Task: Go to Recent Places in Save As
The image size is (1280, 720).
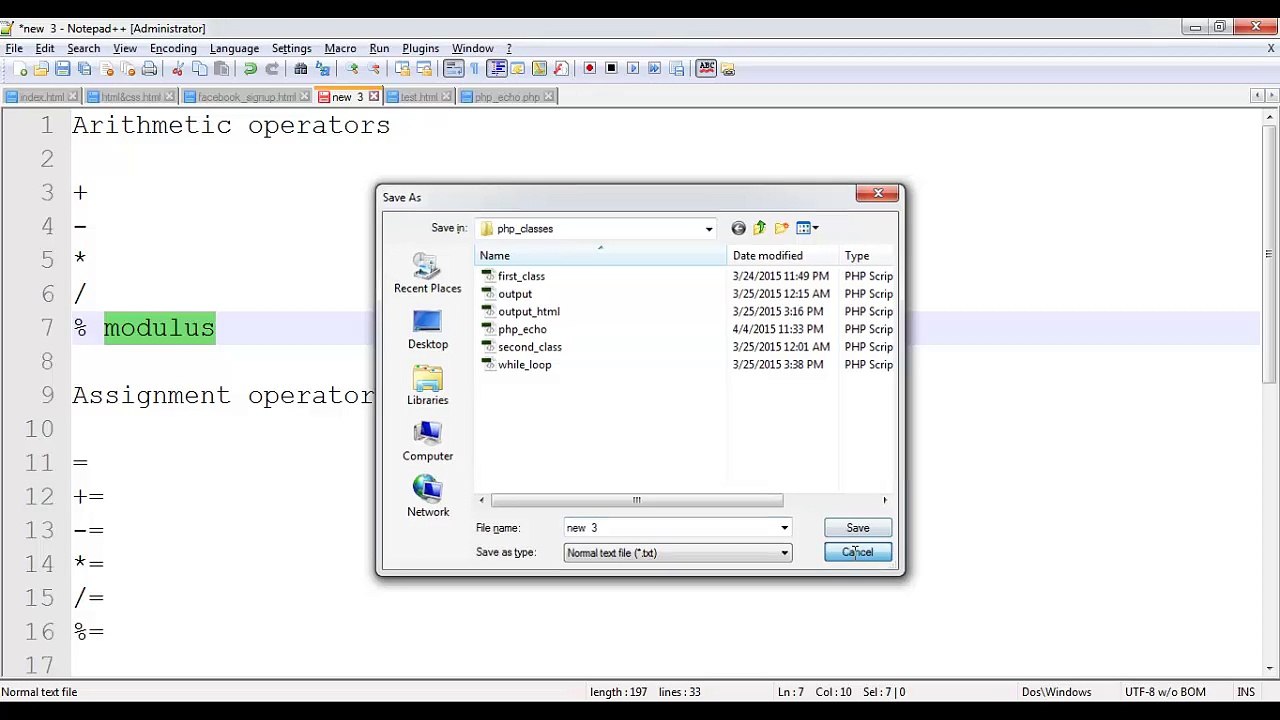Action: pyautogui.click(x=427, y=274)
